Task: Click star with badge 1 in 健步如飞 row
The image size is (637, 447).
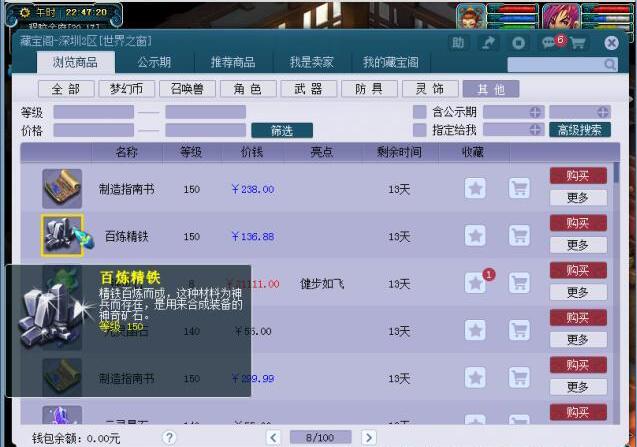Action: (x=475, y=283)
